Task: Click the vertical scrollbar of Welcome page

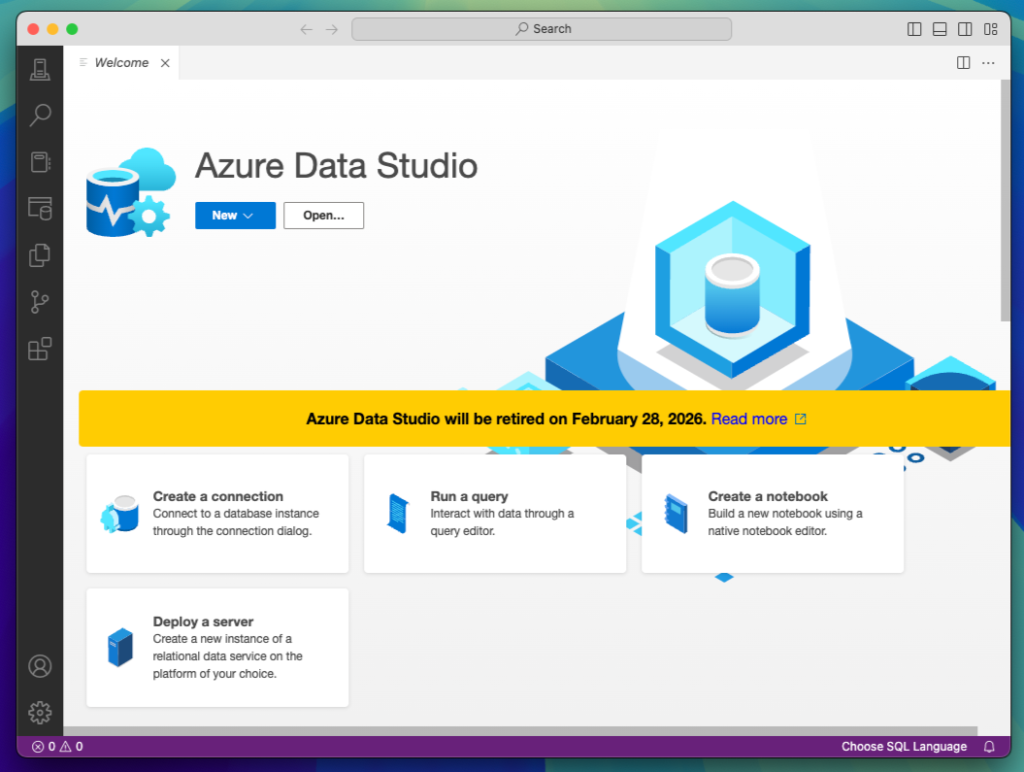Action: tap(1005, 200)
